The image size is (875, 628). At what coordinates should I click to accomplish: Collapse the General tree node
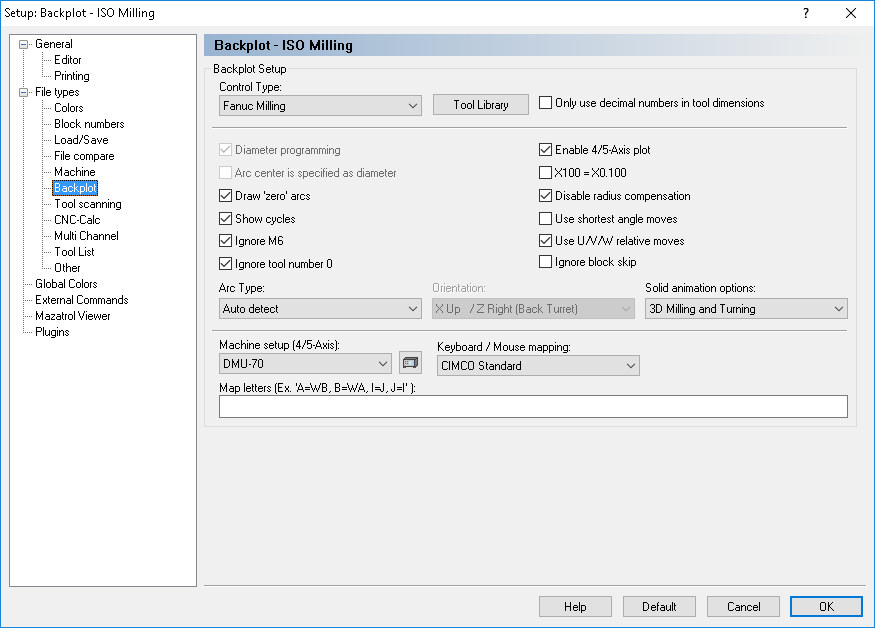pos(23,44)
